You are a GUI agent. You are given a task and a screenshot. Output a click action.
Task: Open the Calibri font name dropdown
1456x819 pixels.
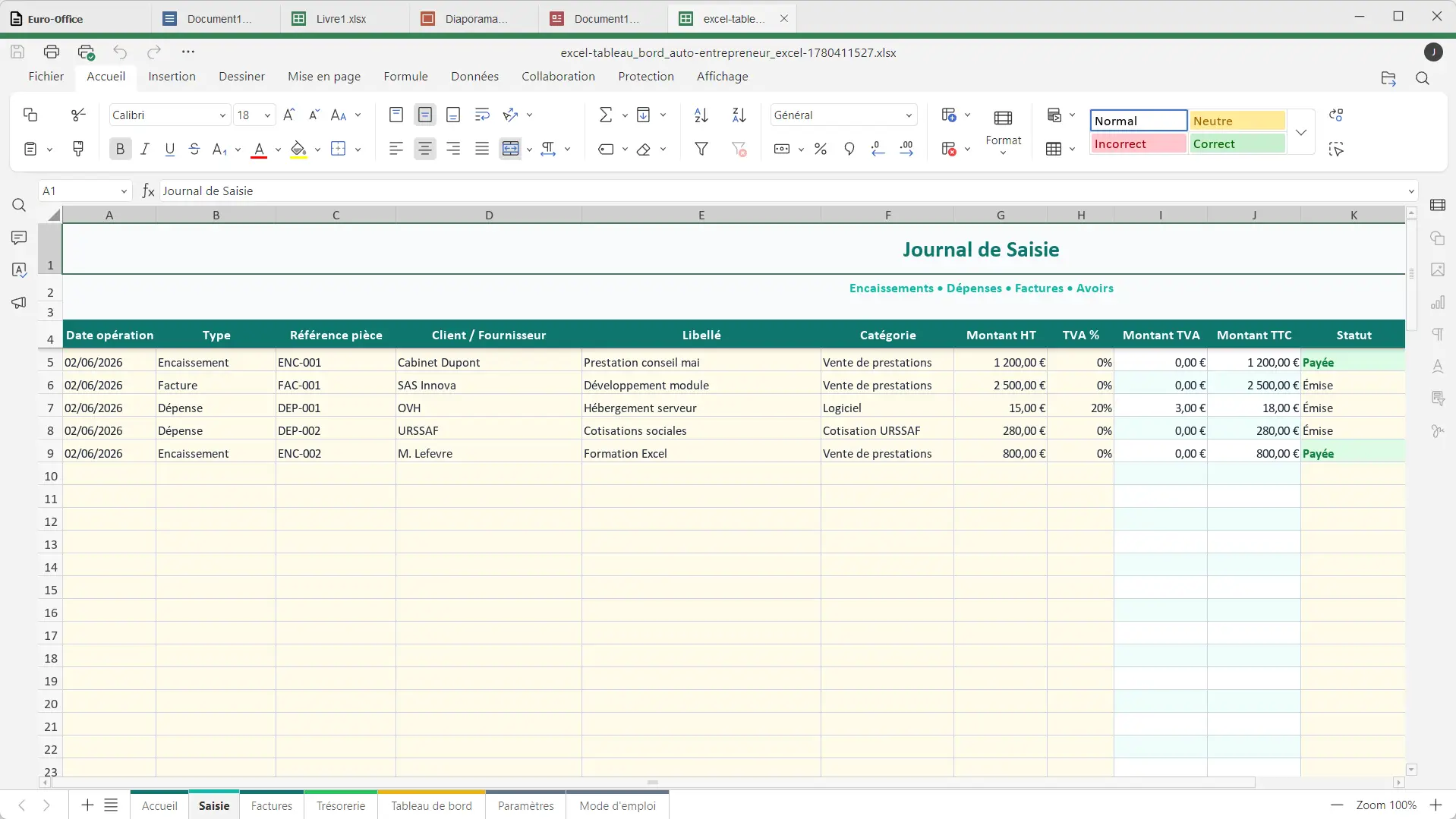click(x=222, y=115)
